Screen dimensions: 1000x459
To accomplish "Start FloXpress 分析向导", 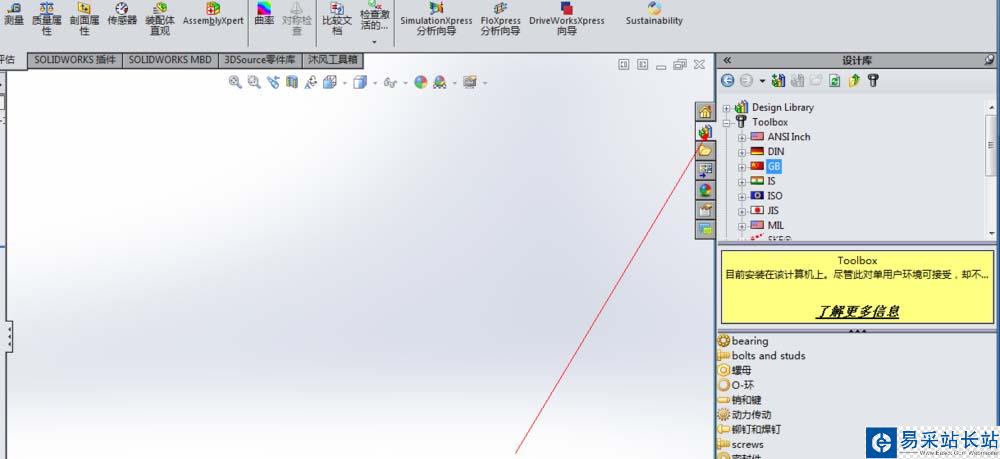I will [x=501, y=18].
